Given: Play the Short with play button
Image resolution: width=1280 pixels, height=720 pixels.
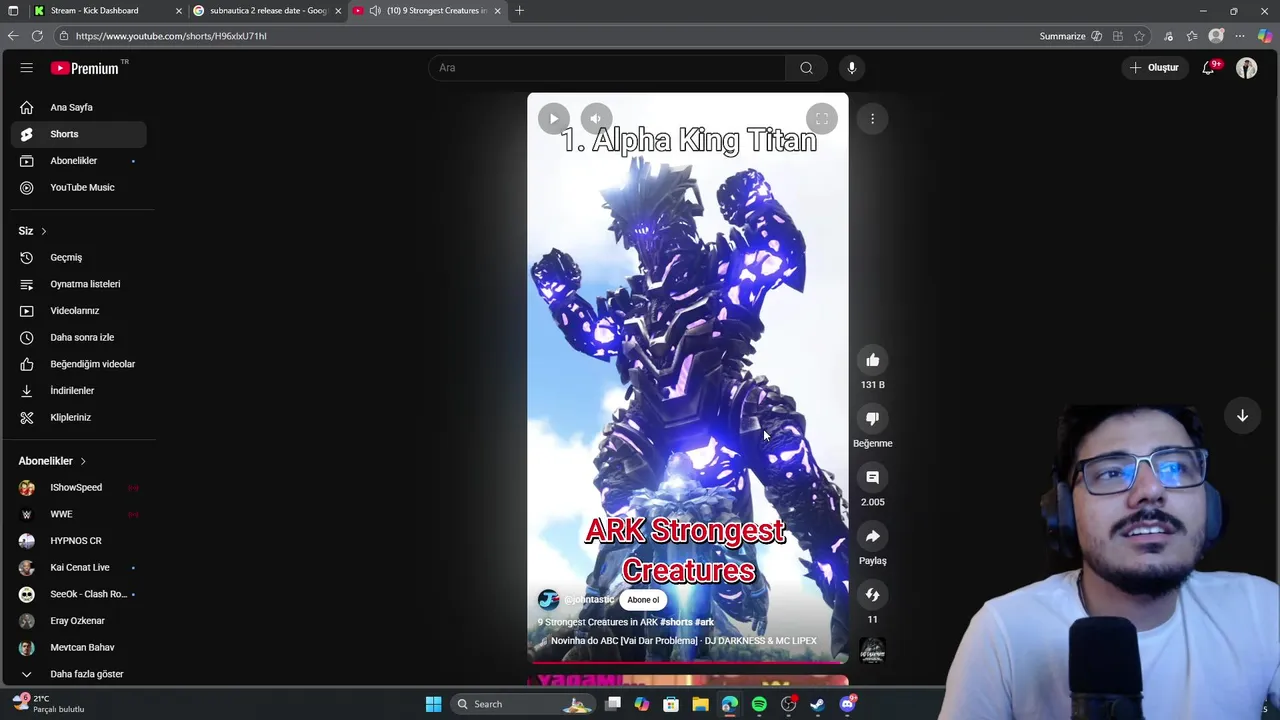Looking at the screenshot, I should point(554,119).
